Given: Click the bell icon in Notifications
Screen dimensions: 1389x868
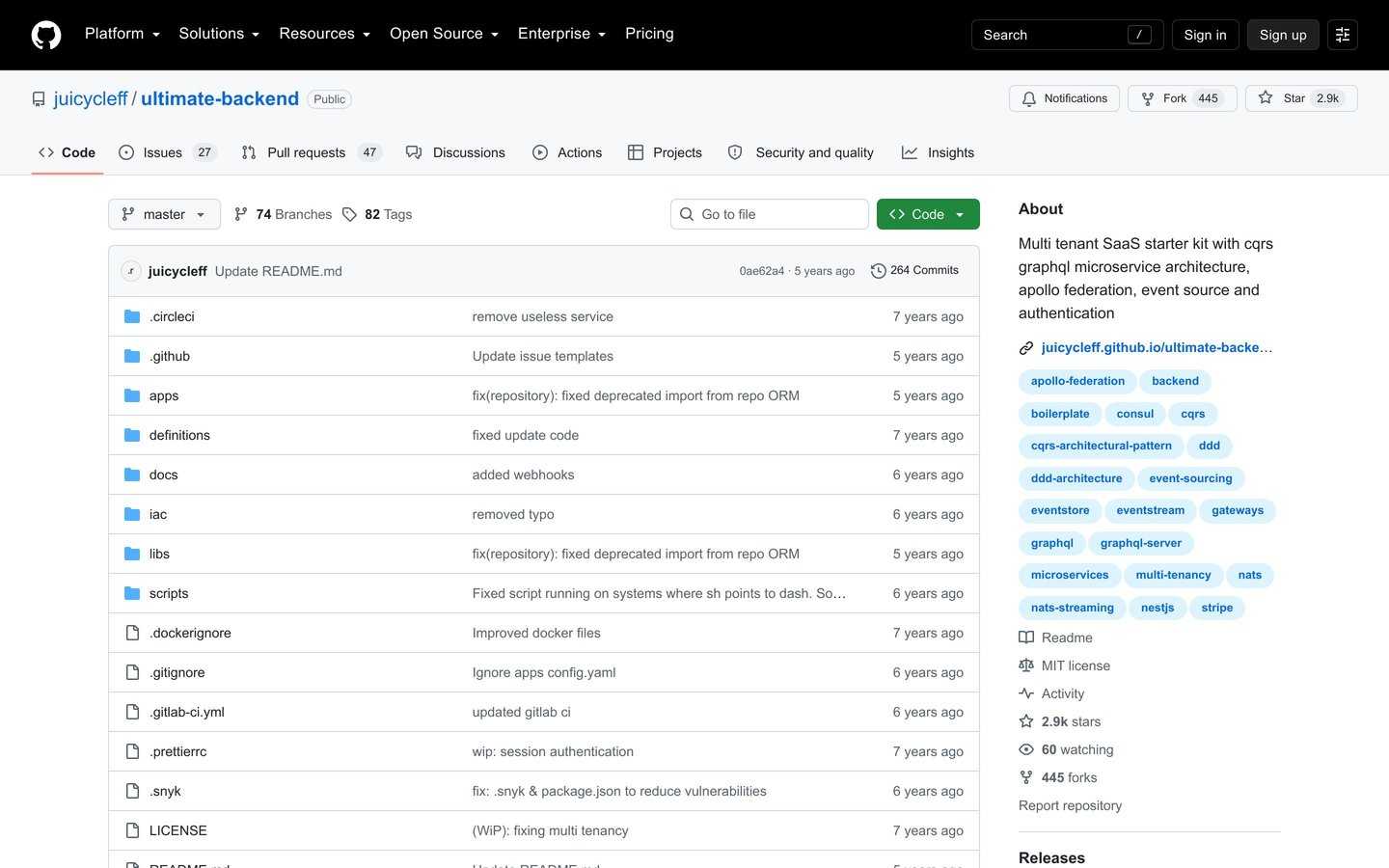Looking at the screenshot, I should click(x=1029, y=98).
